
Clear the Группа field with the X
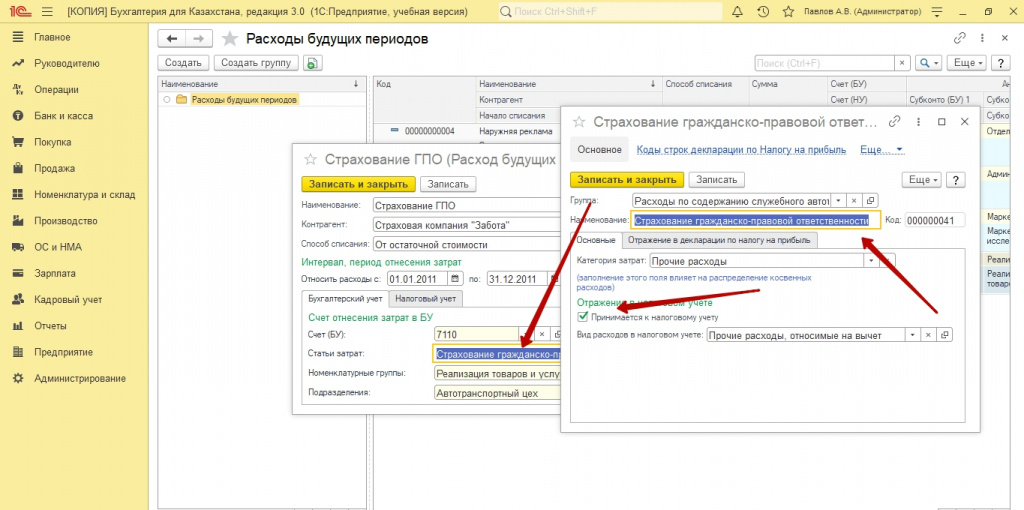854,201
